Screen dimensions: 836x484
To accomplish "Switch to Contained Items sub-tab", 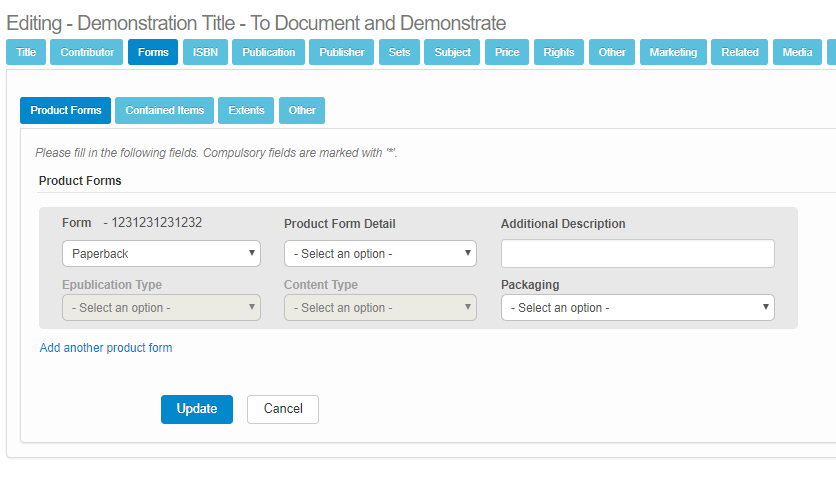I will (x=164, y=110).
